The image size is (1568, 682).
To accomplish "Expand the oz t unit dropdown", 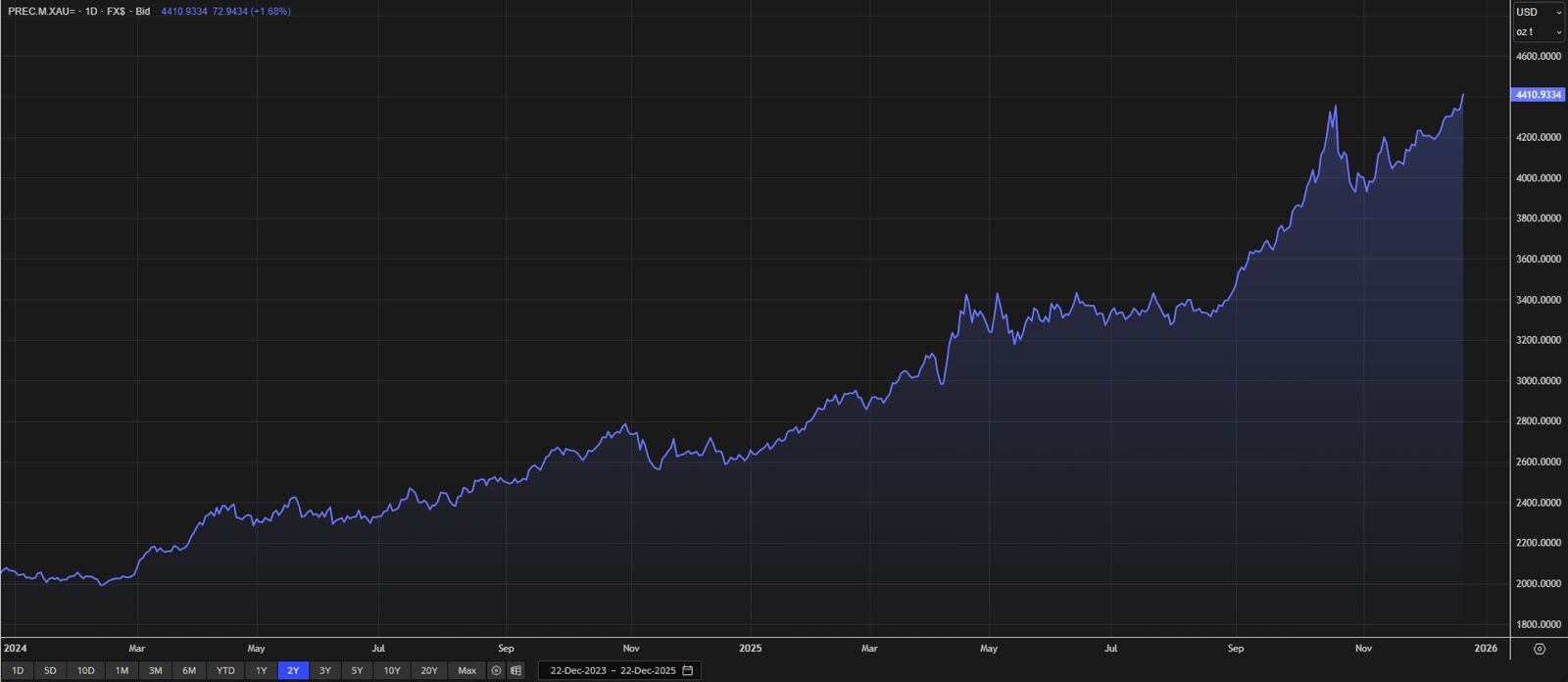I will (x=1539, y=32).
